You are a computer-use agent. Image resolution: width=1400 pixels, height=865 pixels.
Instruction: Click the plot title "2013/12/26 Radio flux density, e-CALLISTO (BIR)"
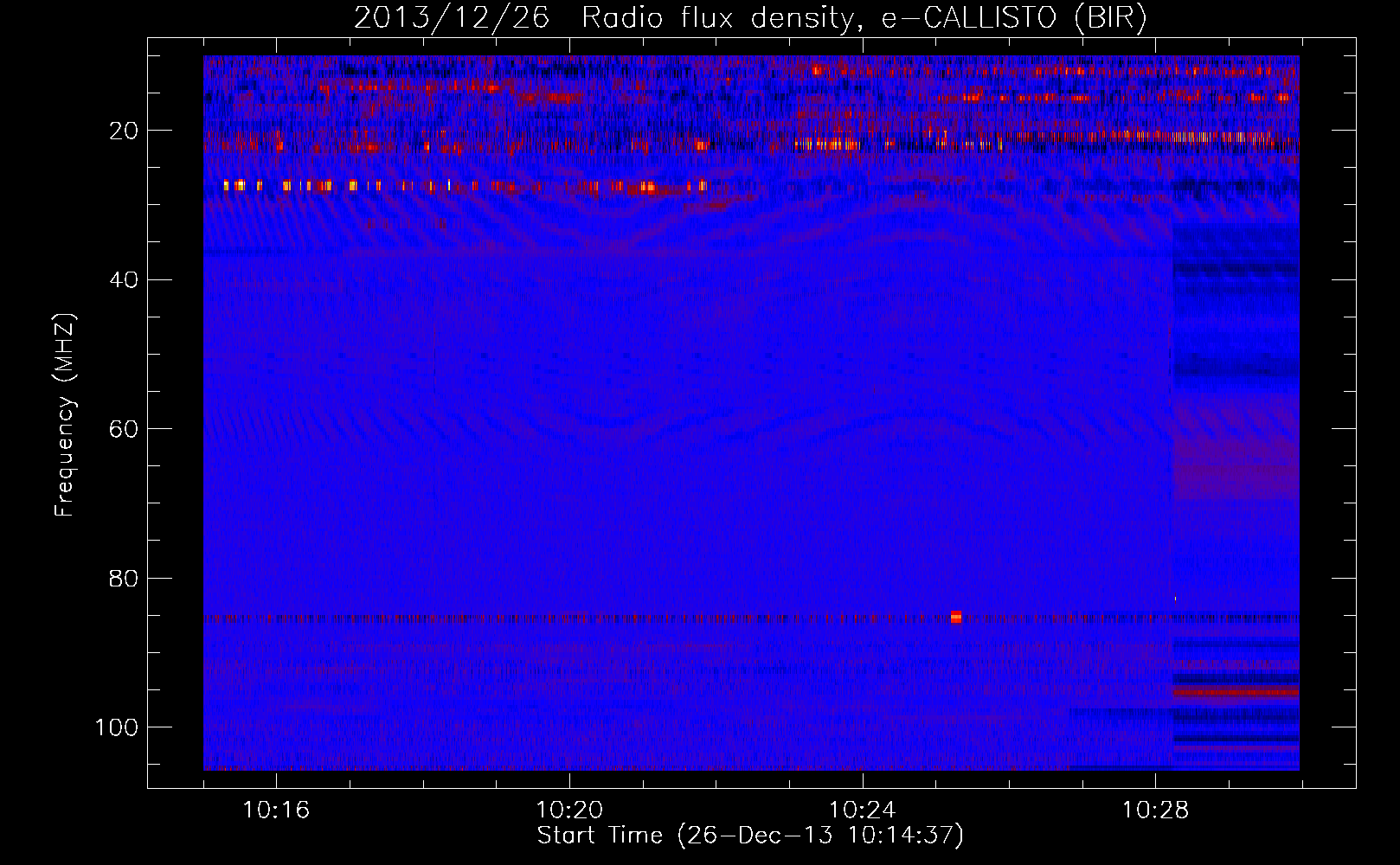750,17
